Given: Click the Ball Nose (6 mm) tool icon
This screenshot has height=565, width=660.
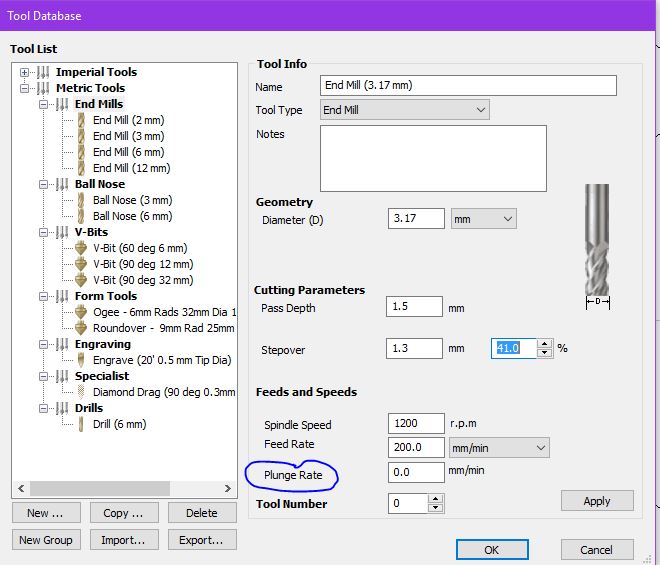Looking at the screenshot, I should [x=81, y=216].
